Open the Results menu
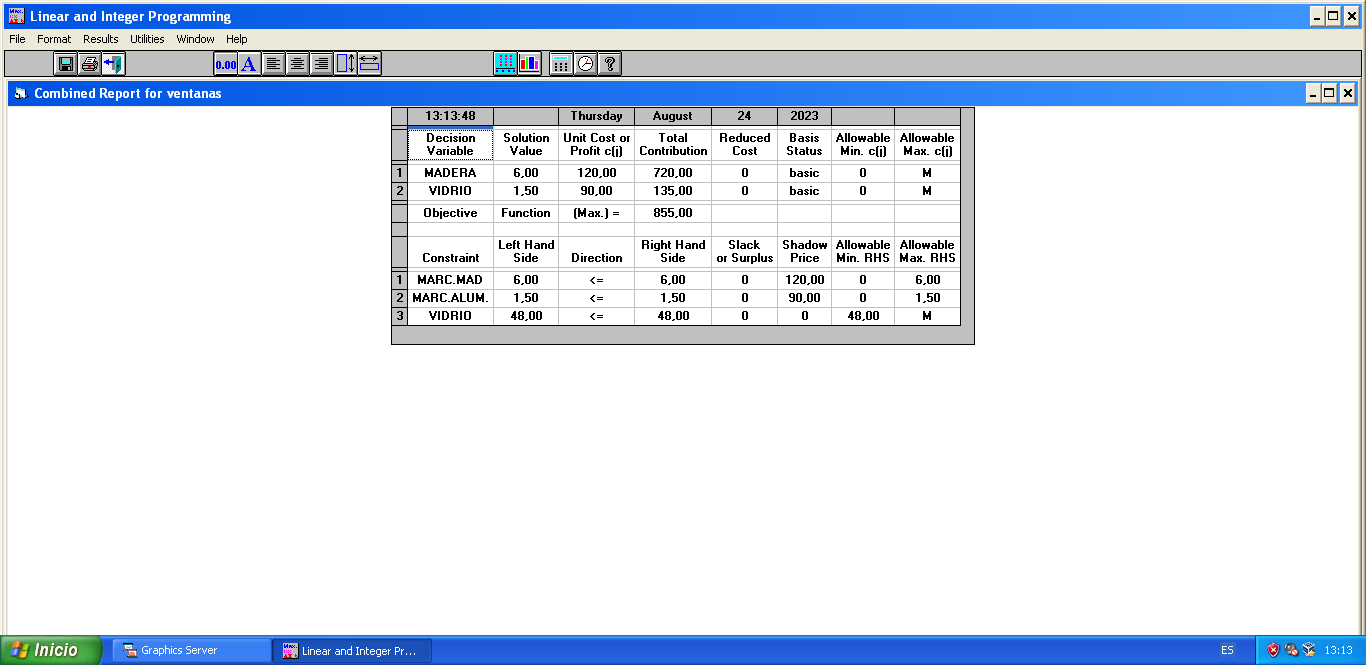 (100, 39)
